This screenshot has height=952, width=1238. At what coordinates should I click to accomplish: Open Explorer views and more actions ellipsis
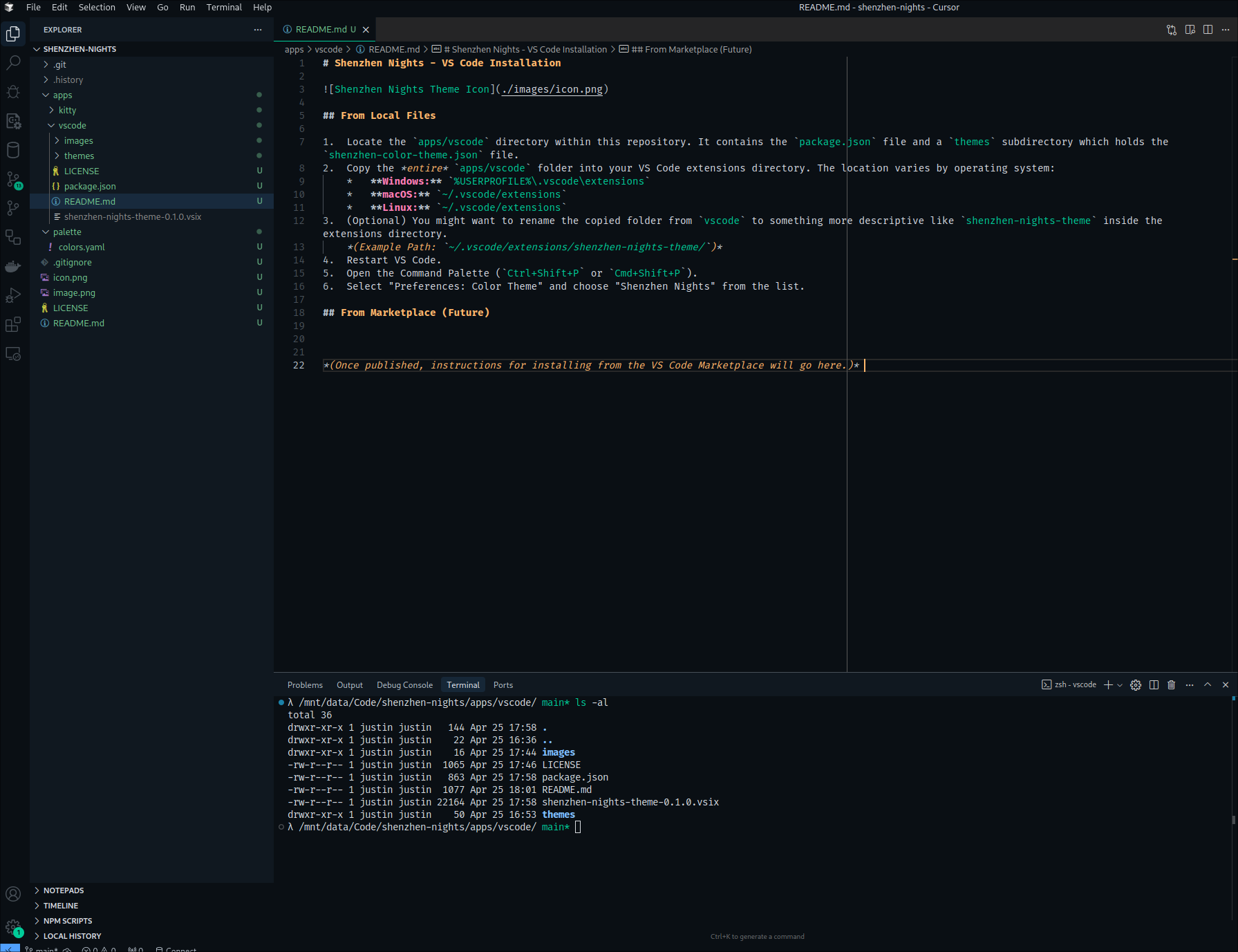(258, 30)
